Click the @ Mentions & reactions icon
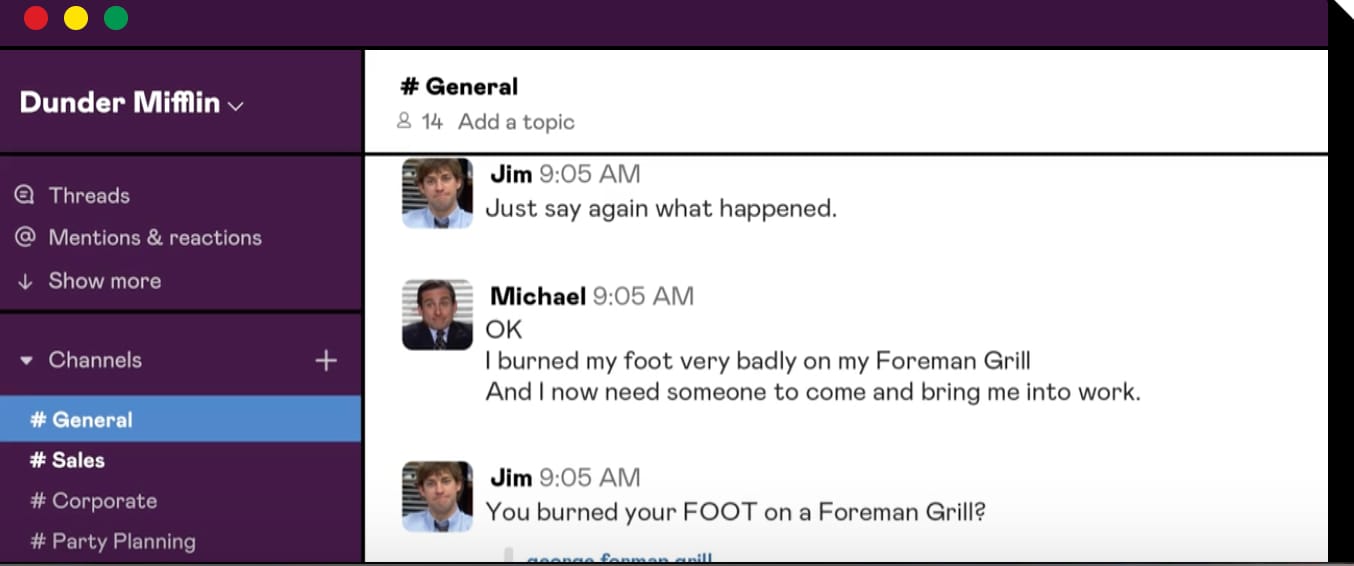 pos(25,238)
